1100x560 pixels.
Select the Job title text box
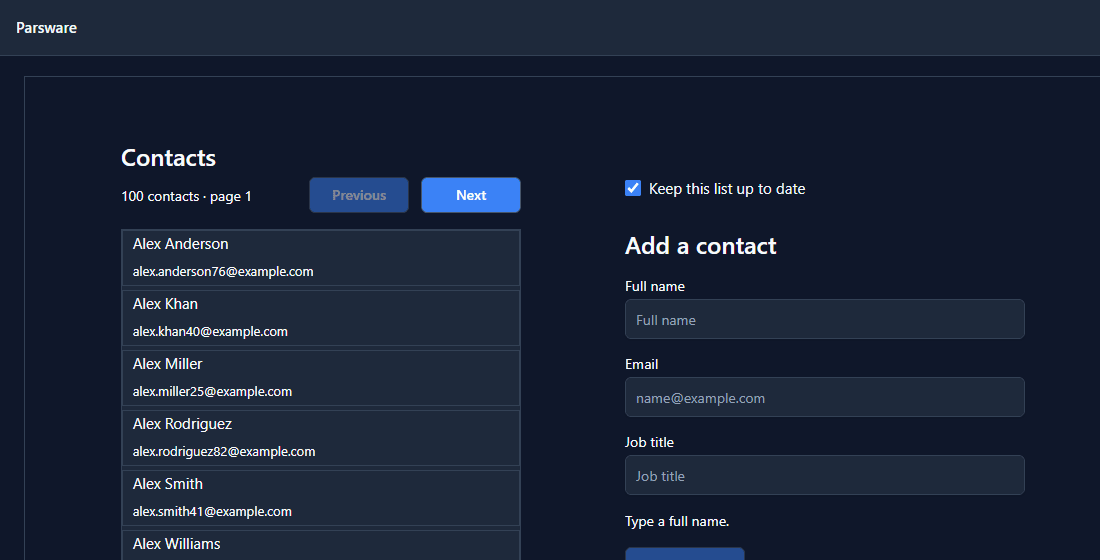coord(824,475)
